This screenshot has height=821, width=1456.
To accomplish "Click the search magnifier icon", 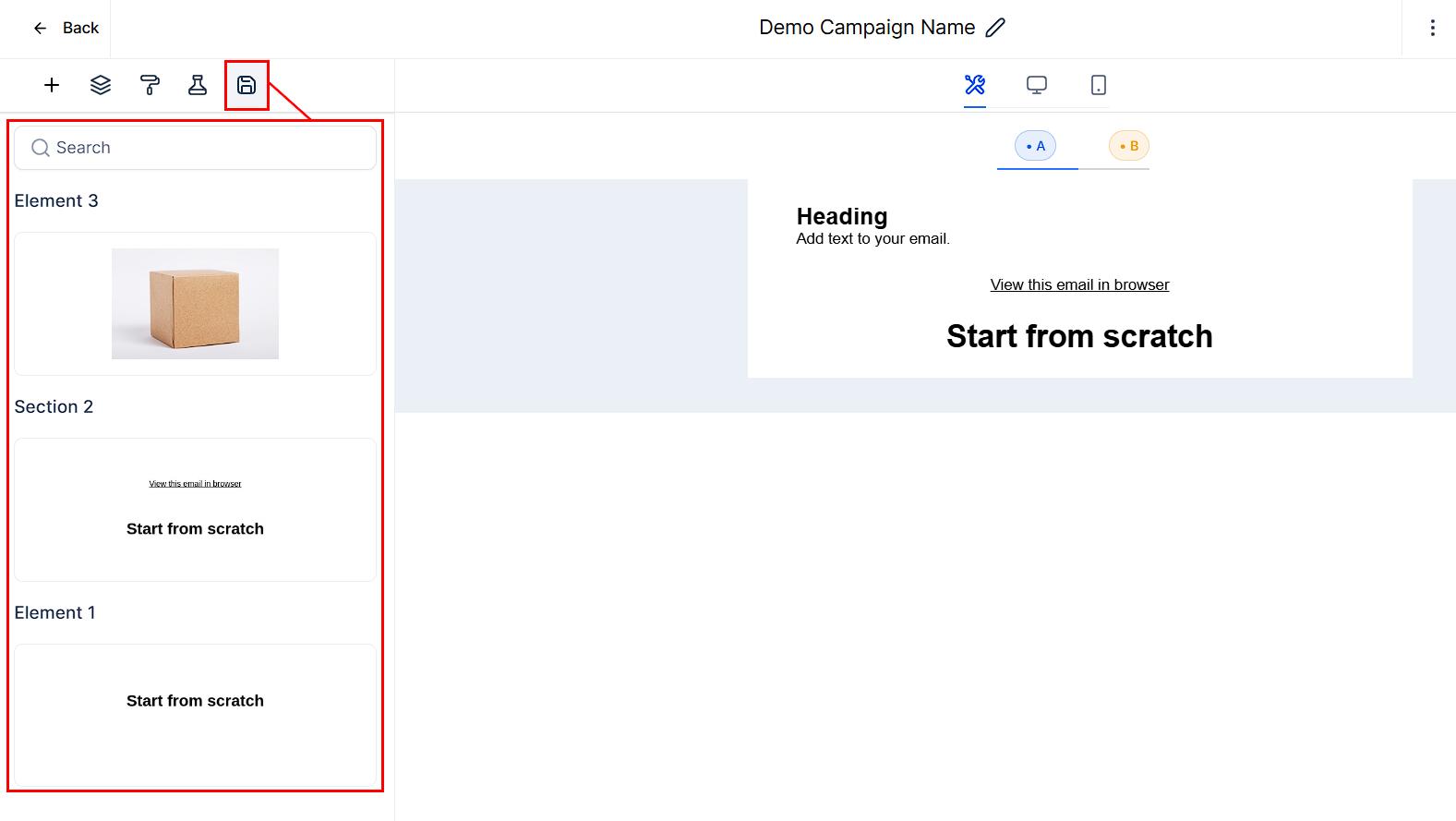I will (x=41, y=148).
